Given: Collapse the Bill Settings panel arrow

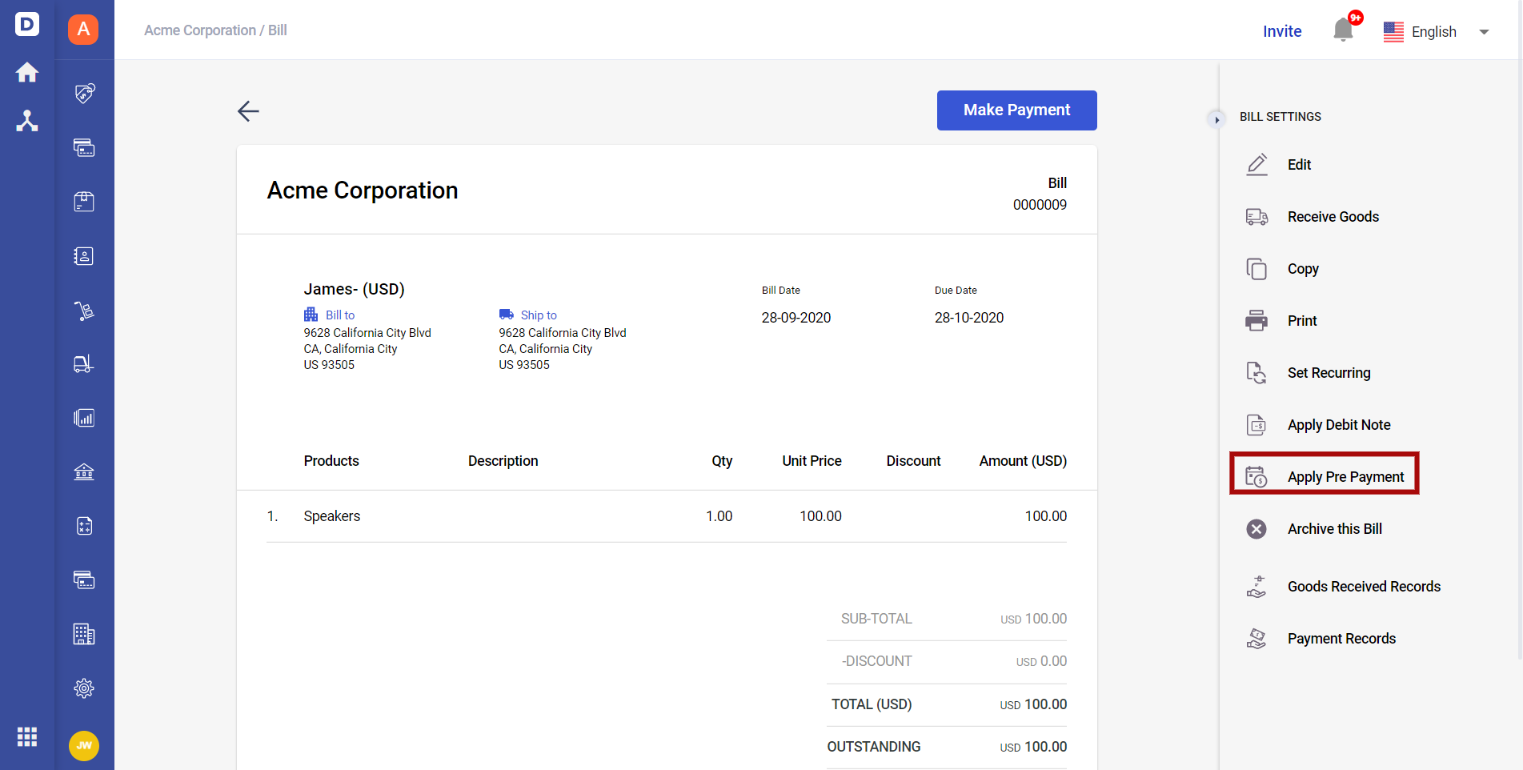Looking at the screenshot, I should (x=1217, y=119).
